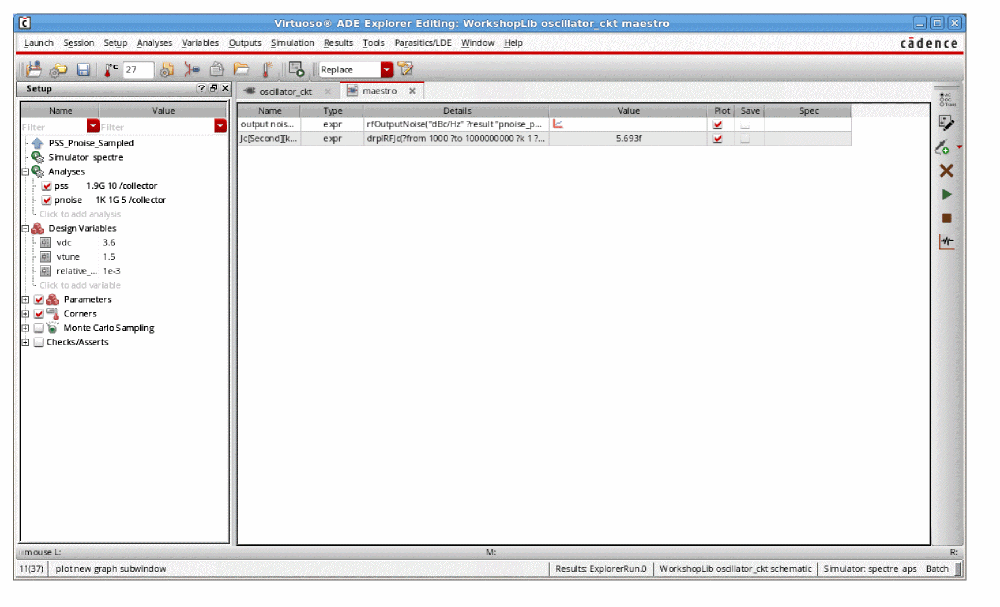
Task: Click the Save floppy disk icon
Action: pyautogui.click(x=83, y=69)
